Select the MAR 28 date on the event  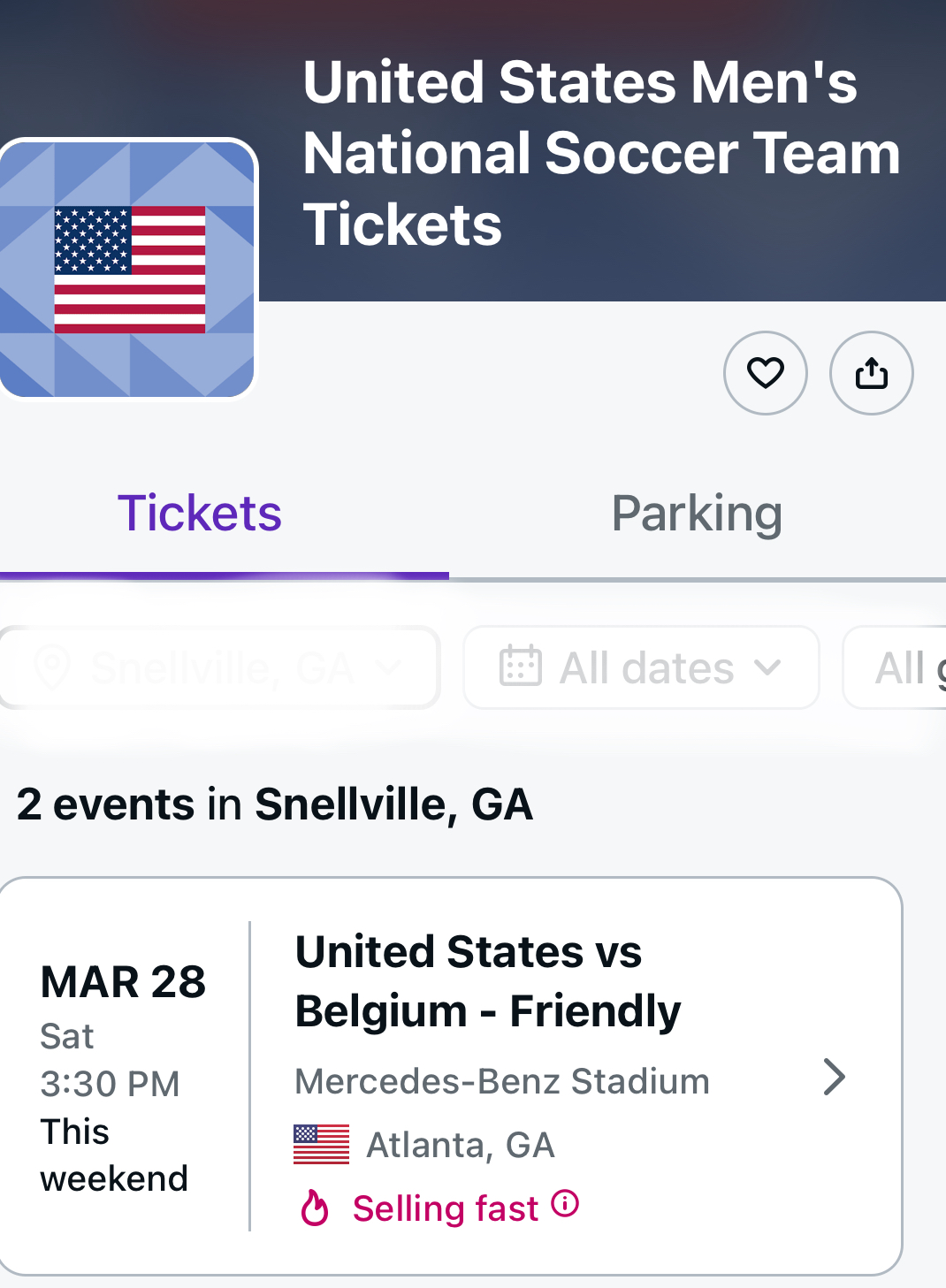click(x=123, y=981)
